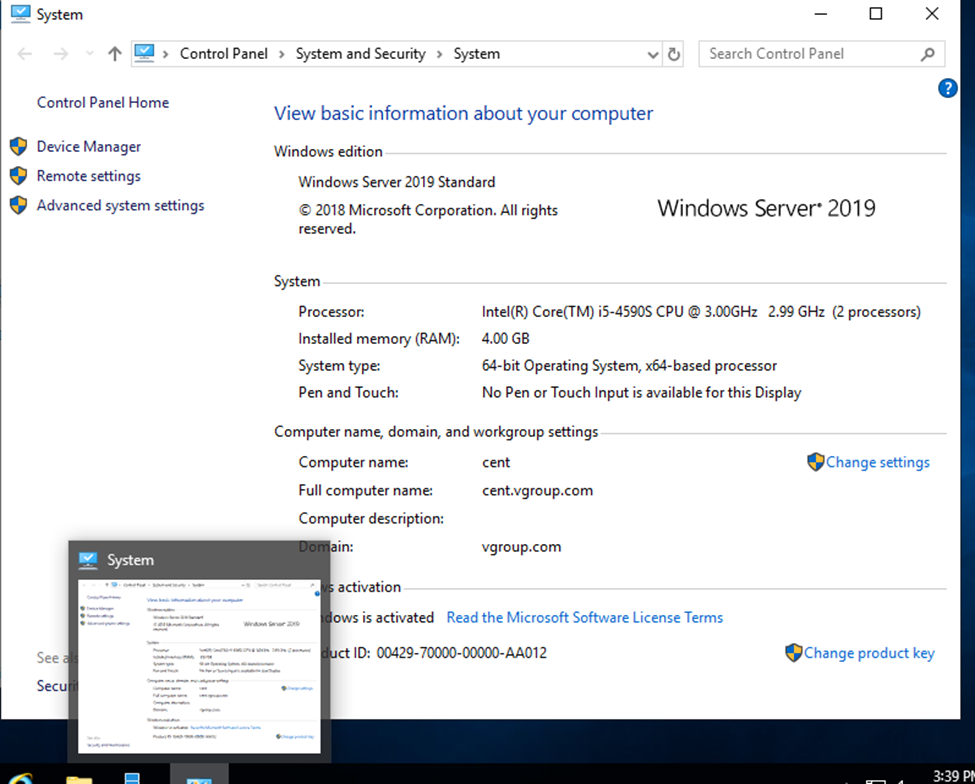This screenshot has height=784, width=975.
Task: Open Advanced system settings
Action: (x=120, y=205)
